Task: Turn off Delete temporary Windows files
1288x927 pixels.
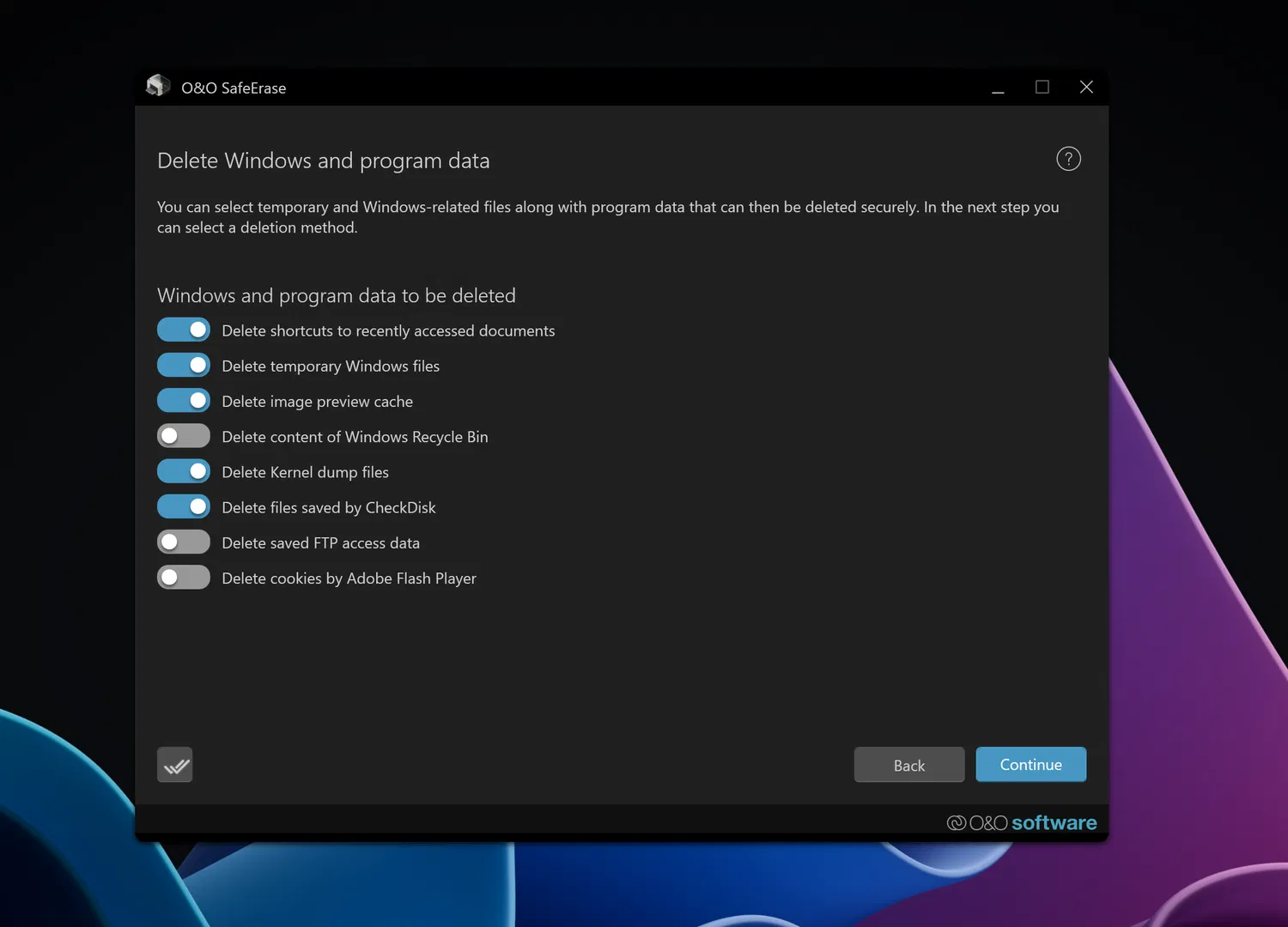Action: click(184, 365)
